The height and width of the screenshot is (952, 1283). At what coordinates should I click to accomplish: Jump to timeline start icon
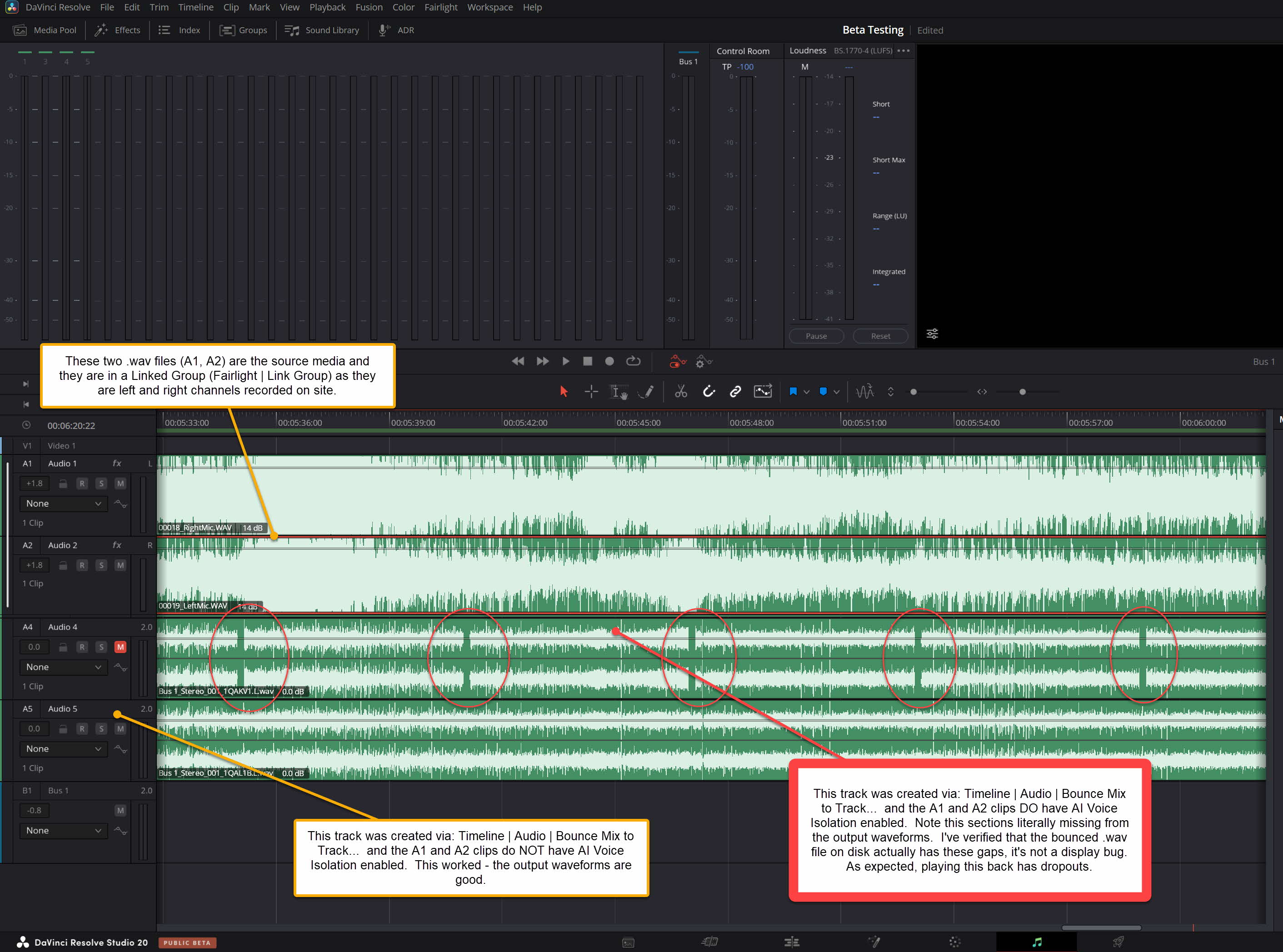click(x=25, y=404)
